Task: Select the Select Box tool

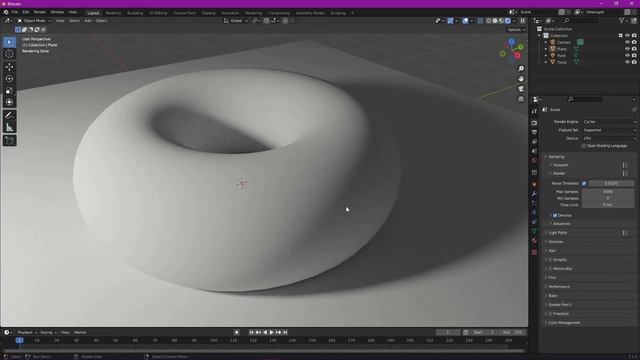Action: 9,42
